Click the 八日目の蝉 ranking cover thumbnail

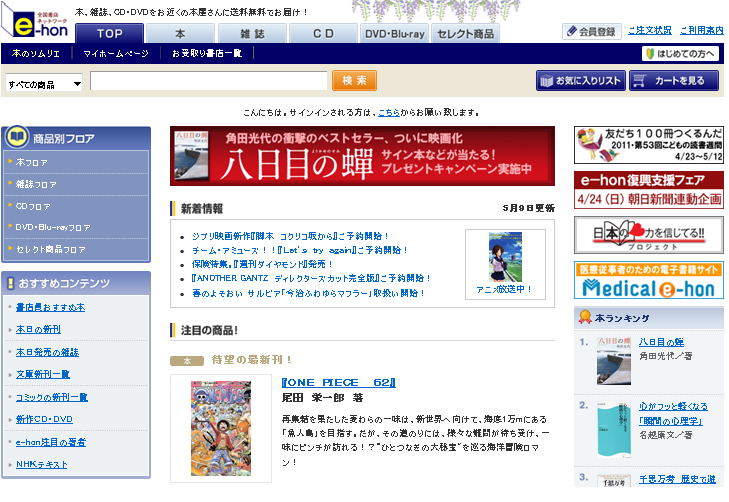click(x=614, y=361)
